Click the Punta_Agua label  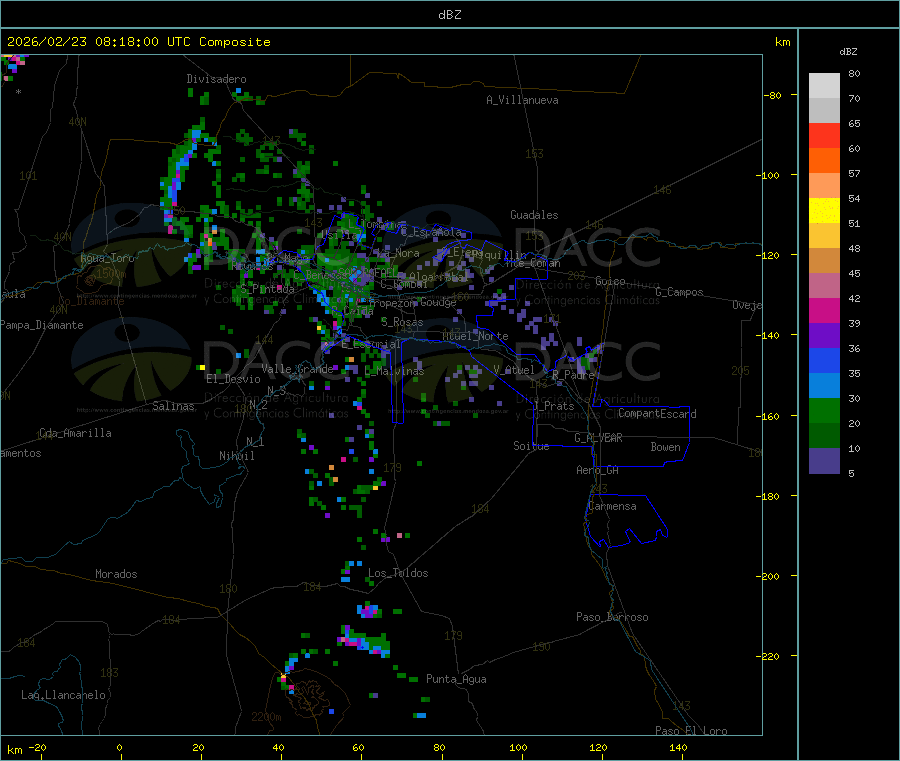(x=456, y=679)
